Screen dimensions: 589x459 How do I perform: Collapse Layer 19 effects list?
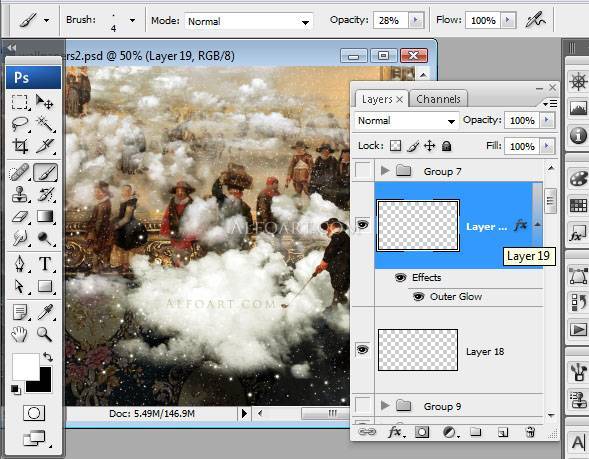point(538,225)
